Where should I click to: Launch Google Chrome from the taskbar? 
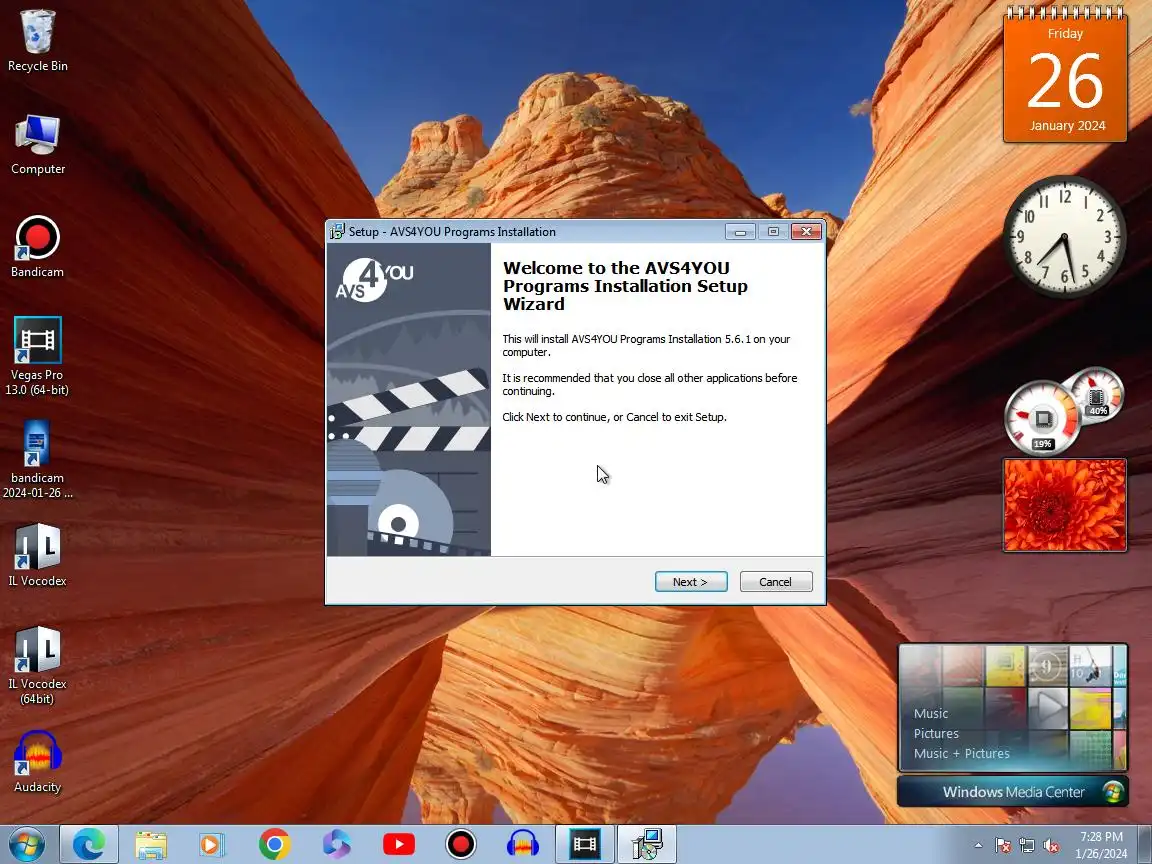pos(274,845)
